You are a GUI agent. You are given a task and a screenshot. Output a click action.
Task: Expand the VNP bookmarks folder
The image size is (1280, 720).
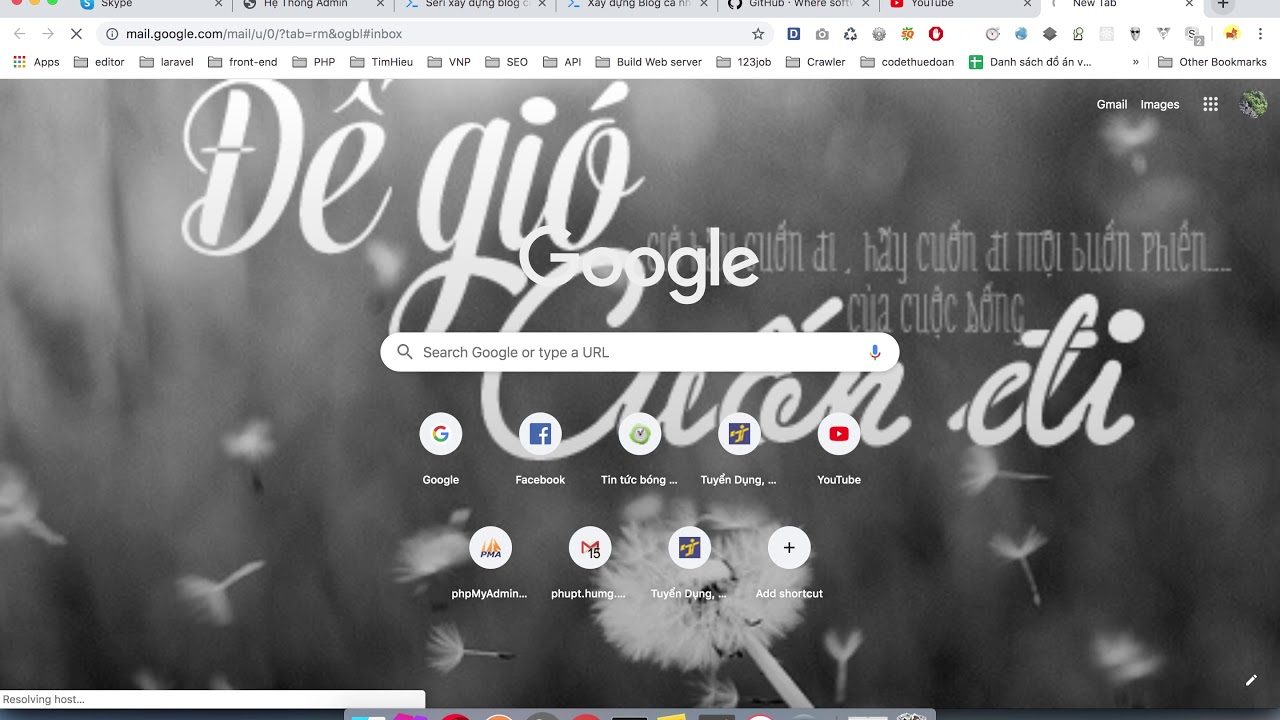coord(449,62)
